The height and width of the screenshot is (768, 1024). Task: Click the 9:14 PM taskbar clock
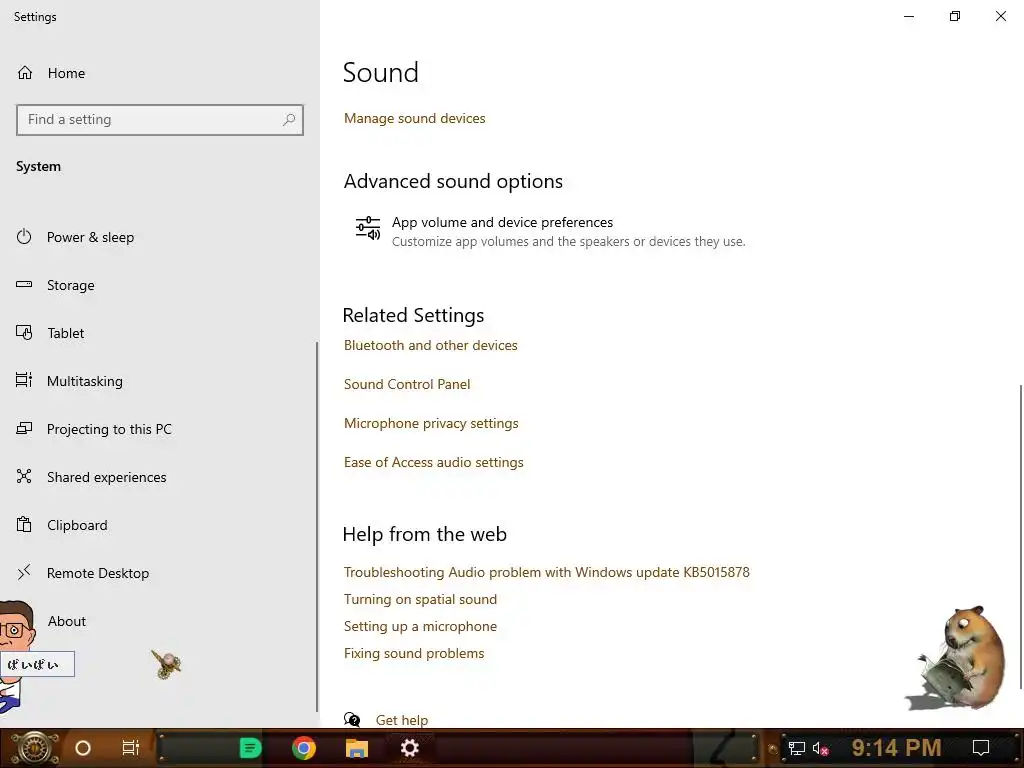pos(896,748)
